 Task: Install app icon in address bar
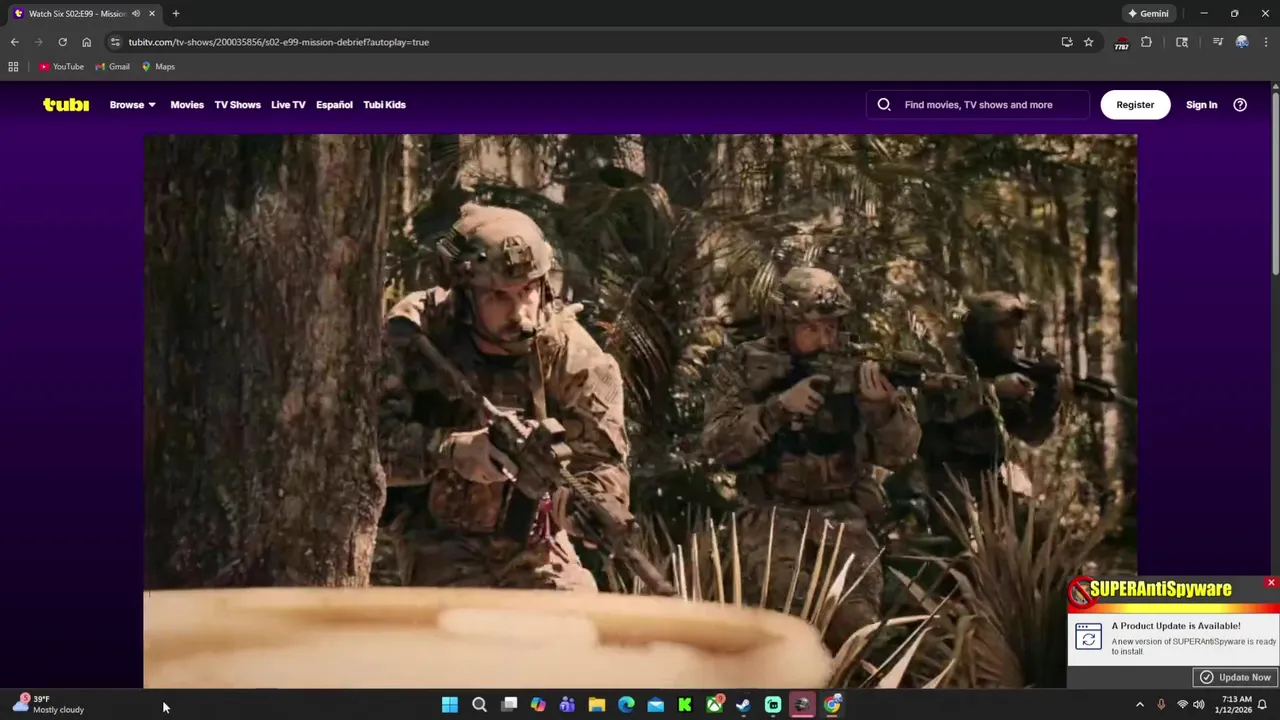1067,42
